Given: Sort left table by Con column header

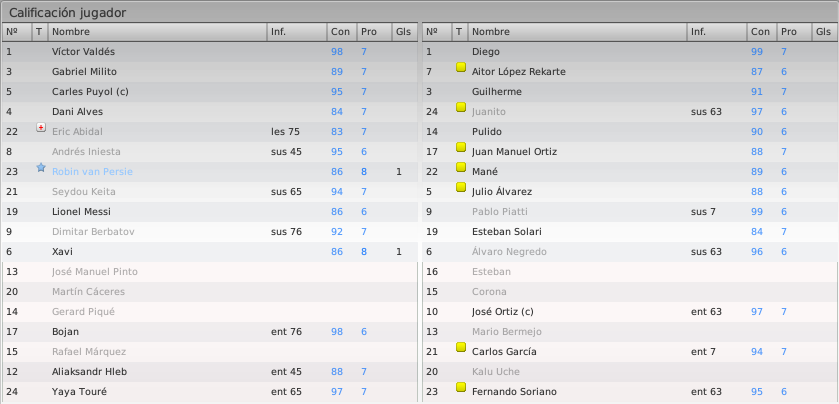Looking at the screenshot, I should pyautogui.click(x=342, y=32).
